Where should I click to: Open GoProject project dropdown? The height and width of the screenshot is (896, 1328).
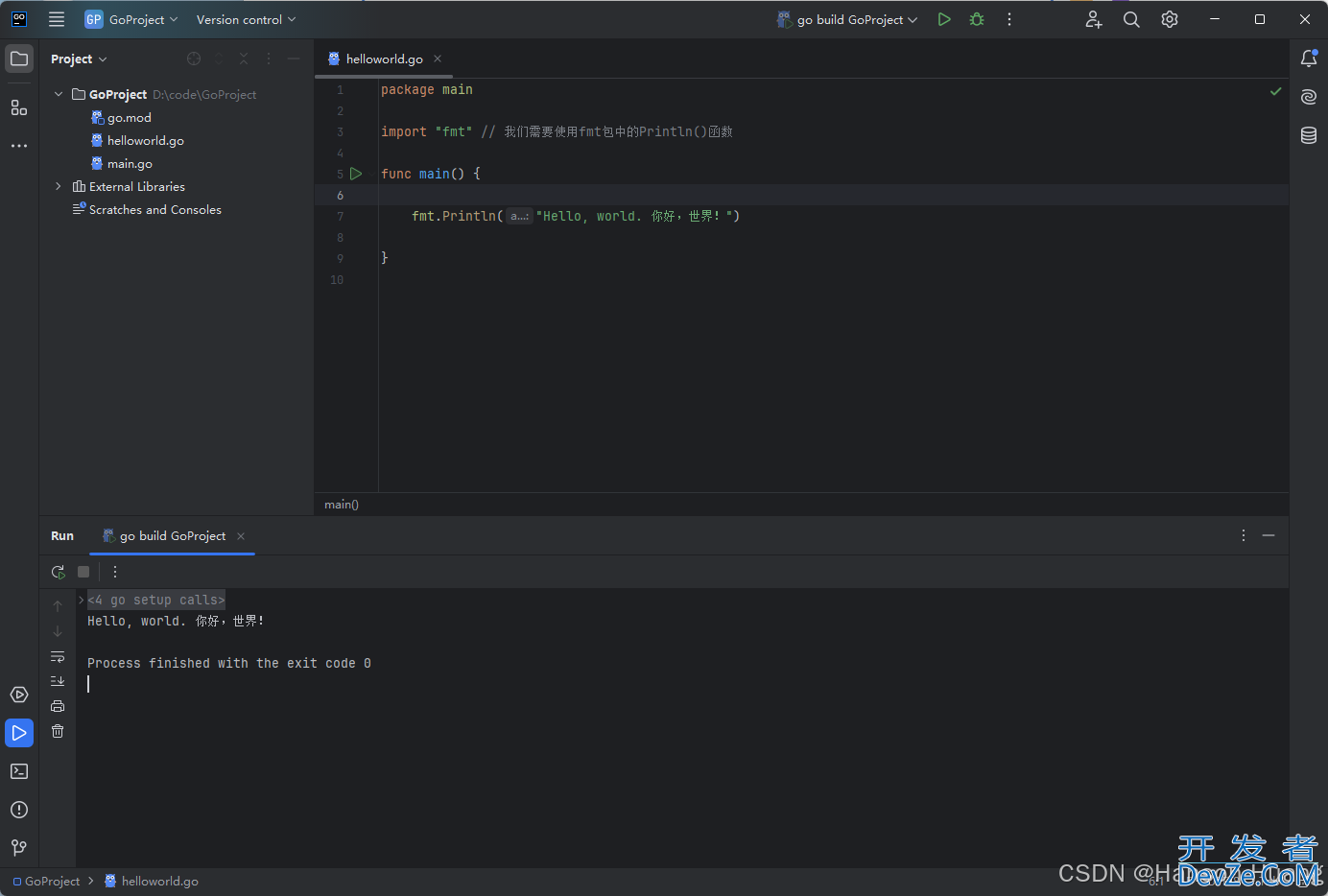click(131, 19)
